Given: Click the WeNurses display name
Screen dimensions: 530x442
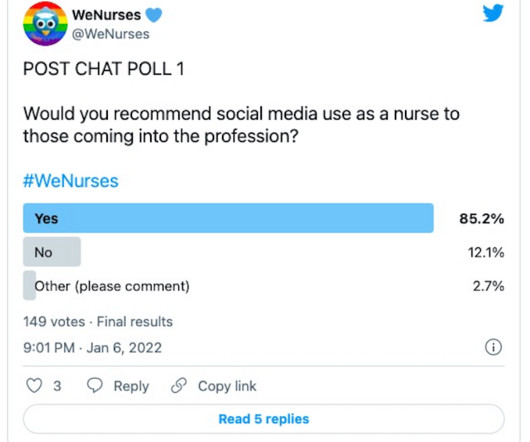Looking at the screenshot, I should [106, 15].
